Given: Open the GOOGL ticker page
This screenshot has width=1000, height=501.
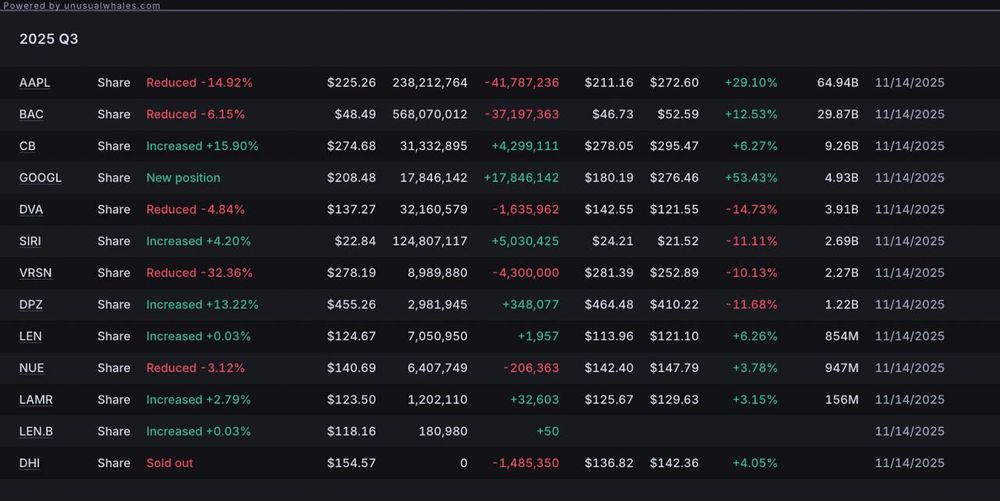Looking at the screenshot, I should tap(40, 178).
